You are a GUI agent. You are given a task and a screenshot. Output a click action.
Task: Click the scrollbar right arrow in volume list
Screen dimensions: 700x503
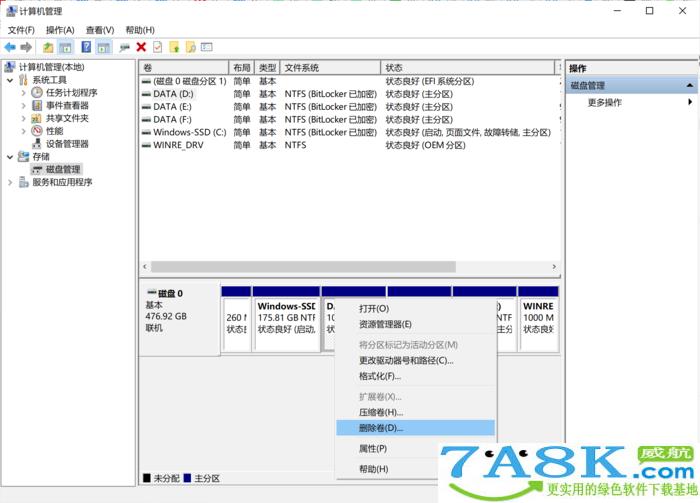554,266
